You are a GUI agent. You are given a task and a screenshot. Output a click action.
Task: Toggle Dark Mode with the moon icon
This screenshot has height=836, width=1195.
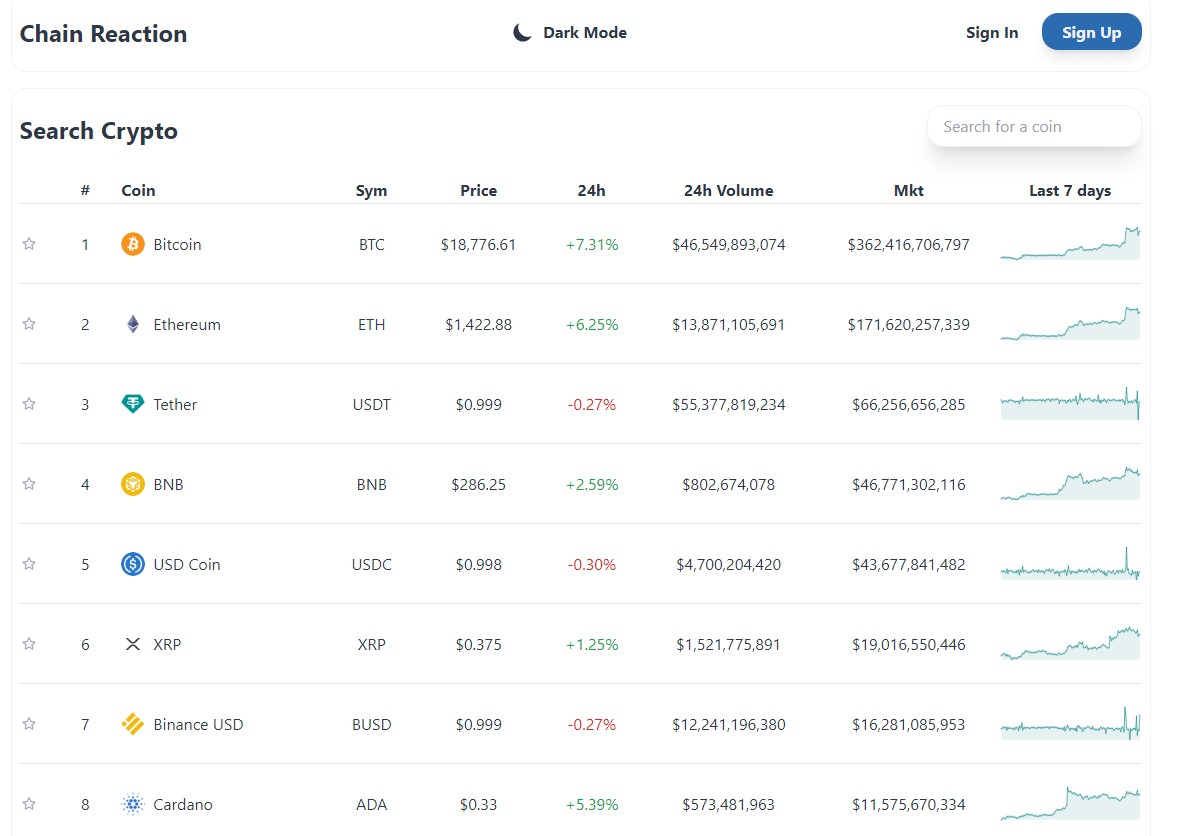tap(521, 31)
